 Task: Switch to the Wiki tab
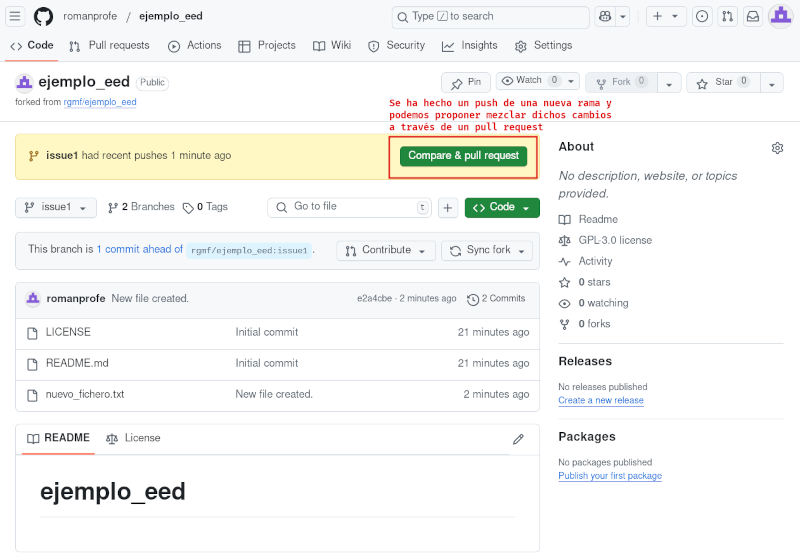(332, 45)
